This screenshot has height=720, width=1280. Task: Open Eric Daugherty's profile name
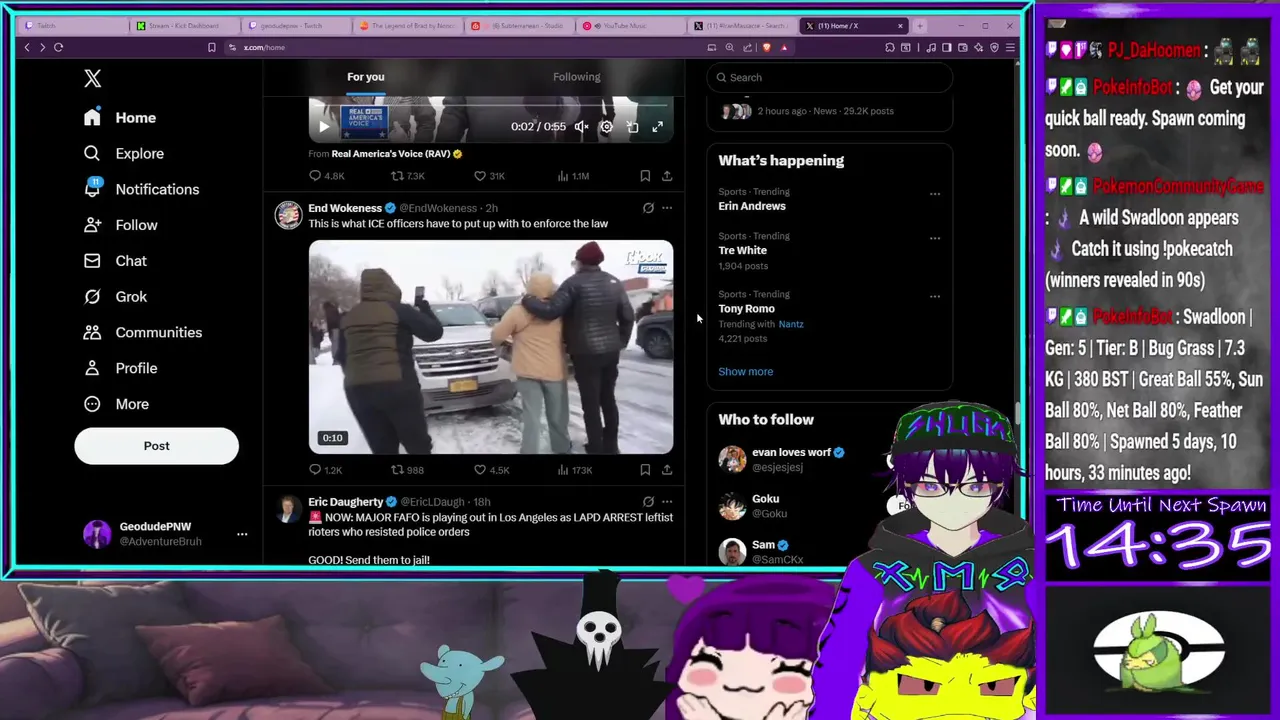(346, 502)
